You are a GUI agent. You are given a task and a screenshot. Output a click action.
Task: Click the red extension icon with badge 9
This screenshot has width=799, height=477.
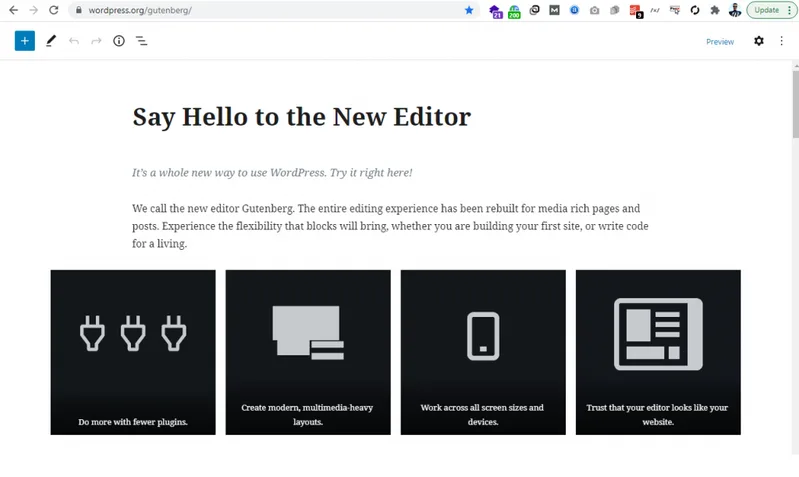click(x=635, y=11)
